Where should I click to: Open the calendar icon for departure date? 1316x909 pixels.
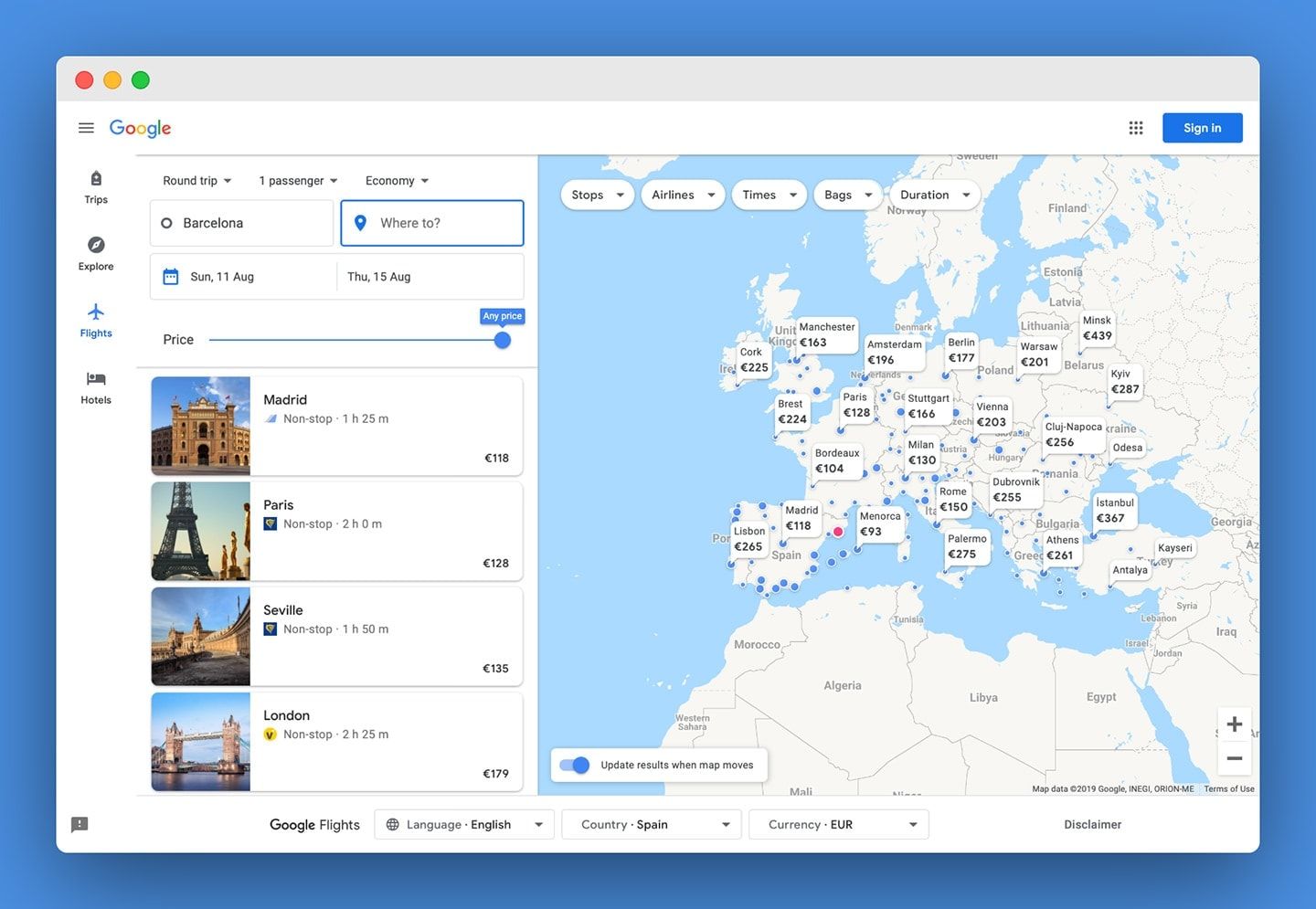tap(171, 277)
